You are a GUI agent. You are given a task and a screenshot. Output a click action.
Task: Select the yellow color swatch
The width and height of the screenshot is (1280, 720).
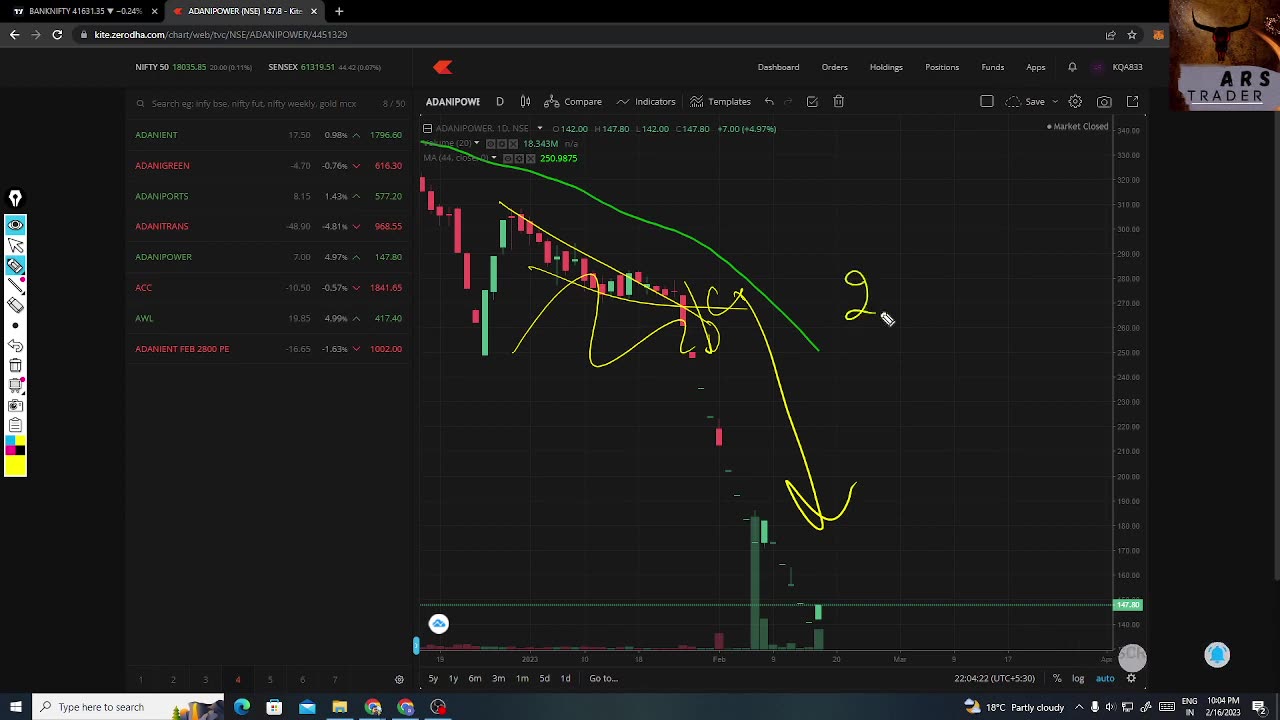coord(15,465)
